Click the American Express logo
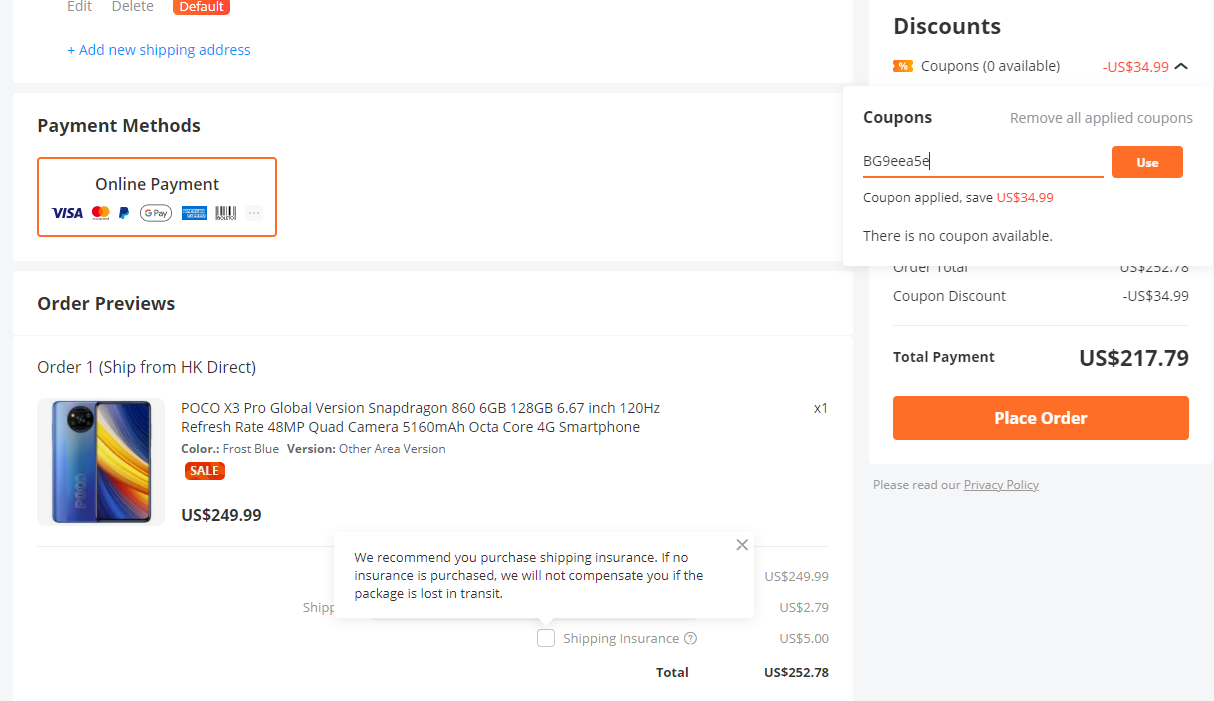Screen dimensions: 1214x701 pos(194,213)
